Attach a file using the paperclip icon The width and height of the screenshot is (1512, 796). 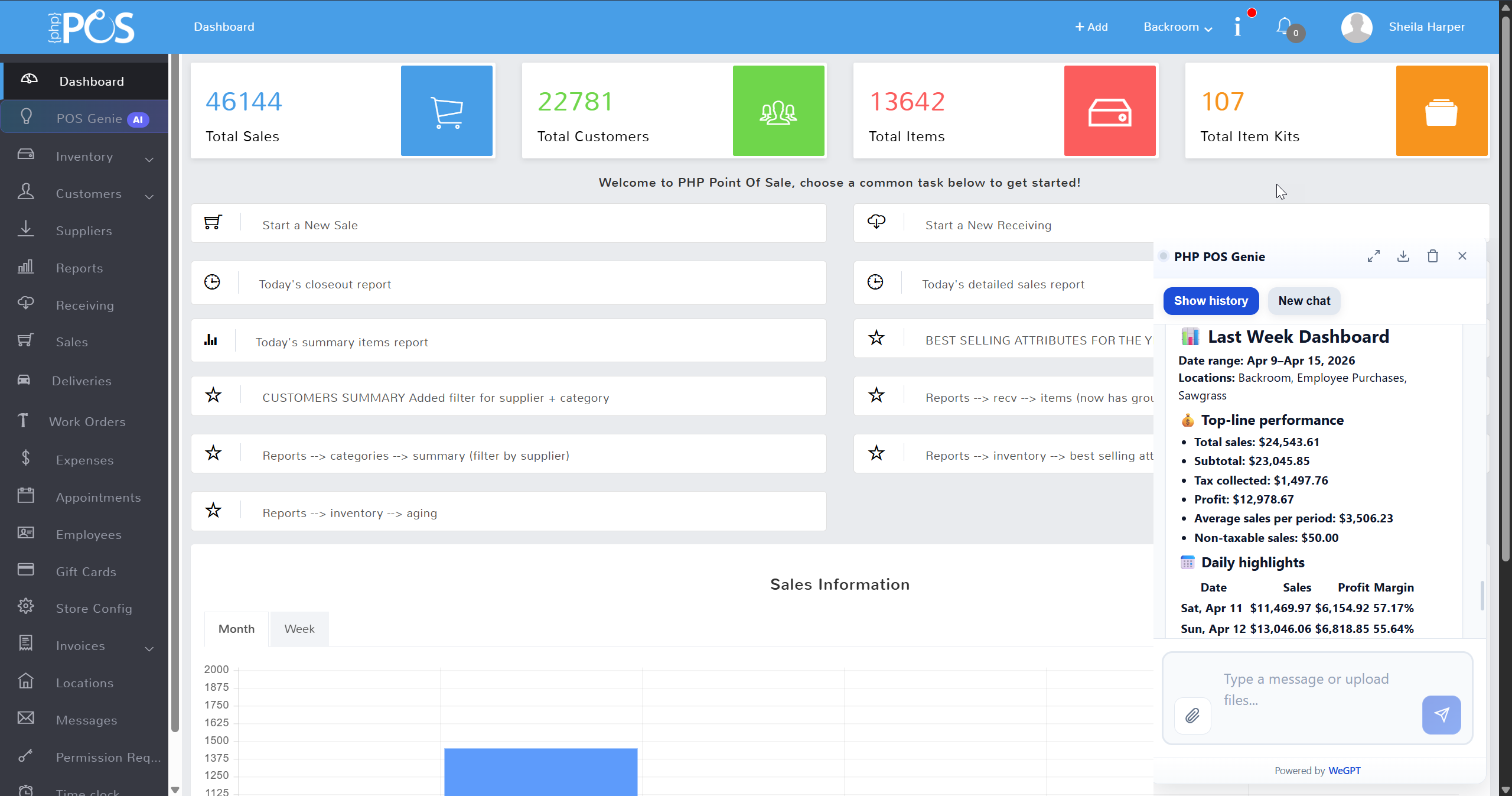pyautogui.click(x=1192, y=716)
